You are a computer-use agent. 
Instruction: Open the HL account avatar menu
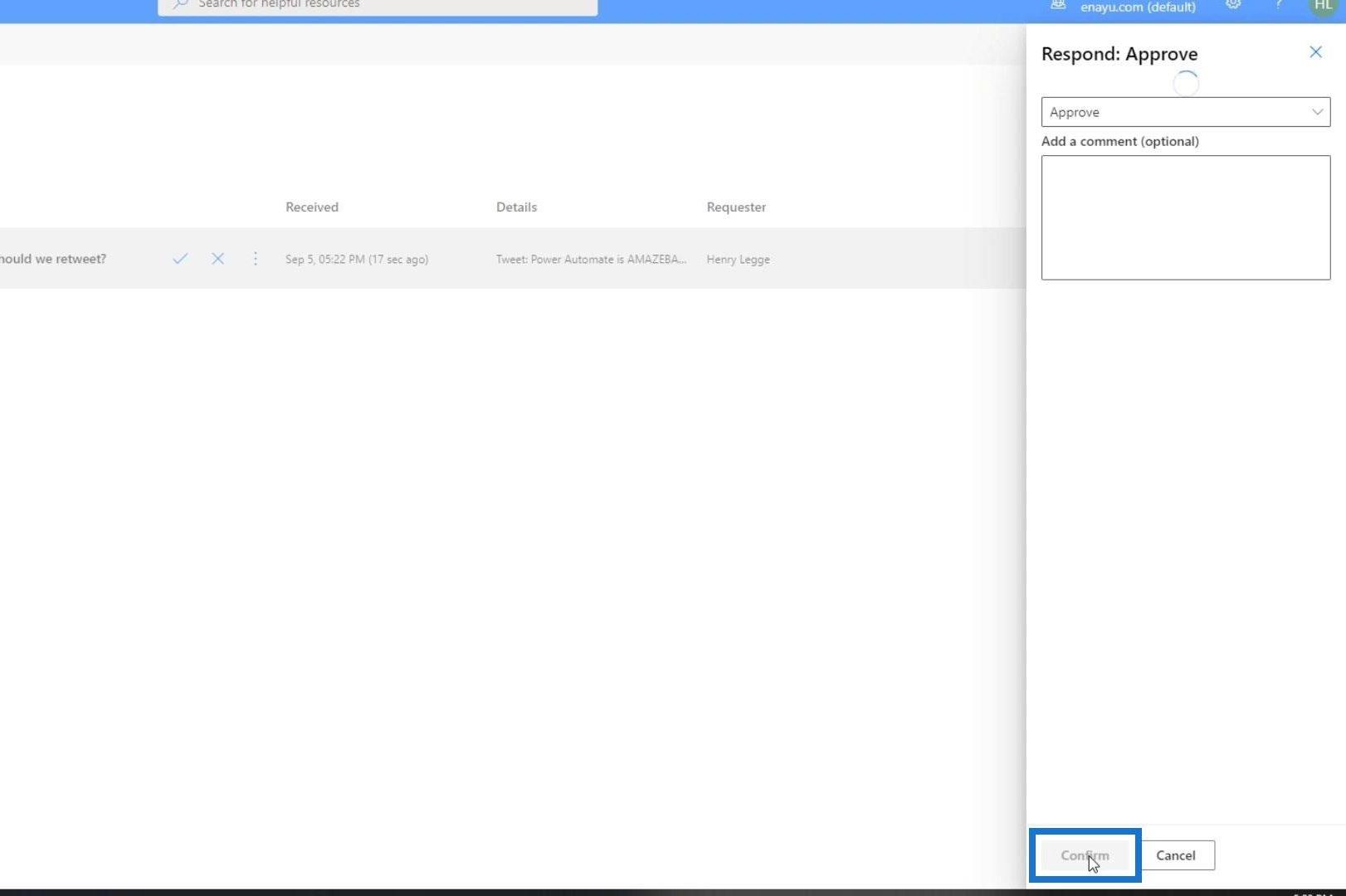coord(1323,6)
